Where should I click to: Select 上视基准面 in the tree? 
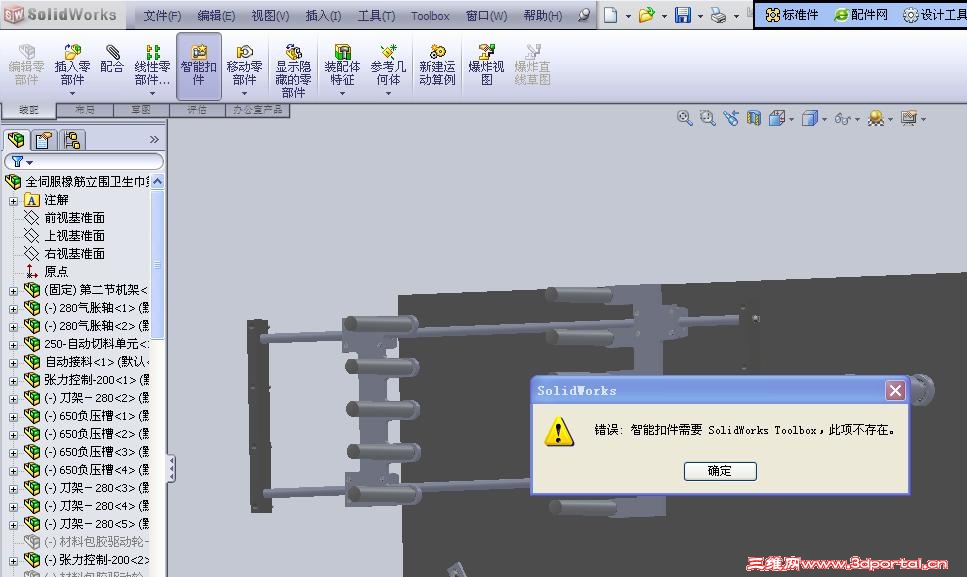pos(74,235)
